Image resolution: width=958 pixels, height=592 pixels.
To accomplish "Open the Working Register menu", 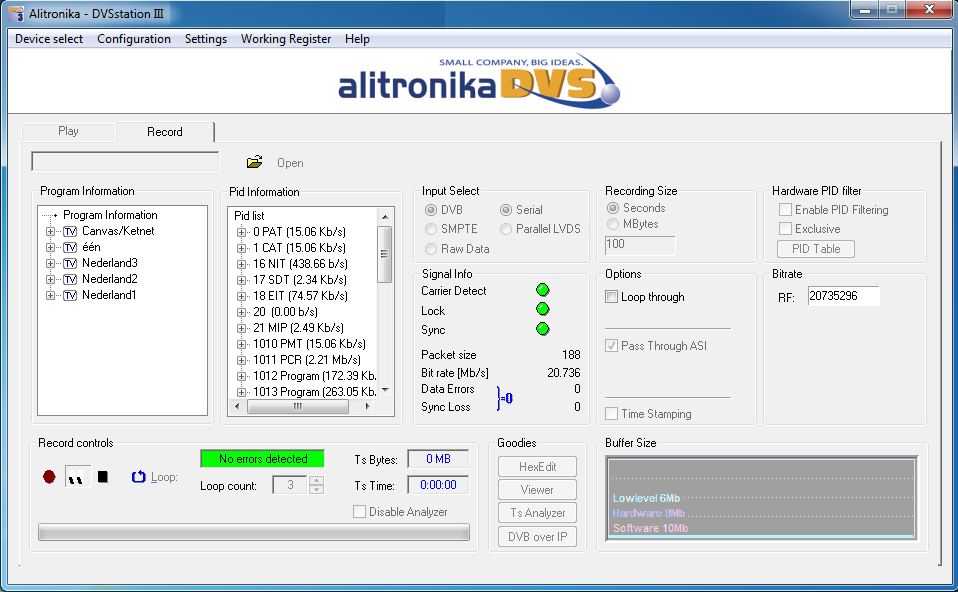I will tap(285, 39).
